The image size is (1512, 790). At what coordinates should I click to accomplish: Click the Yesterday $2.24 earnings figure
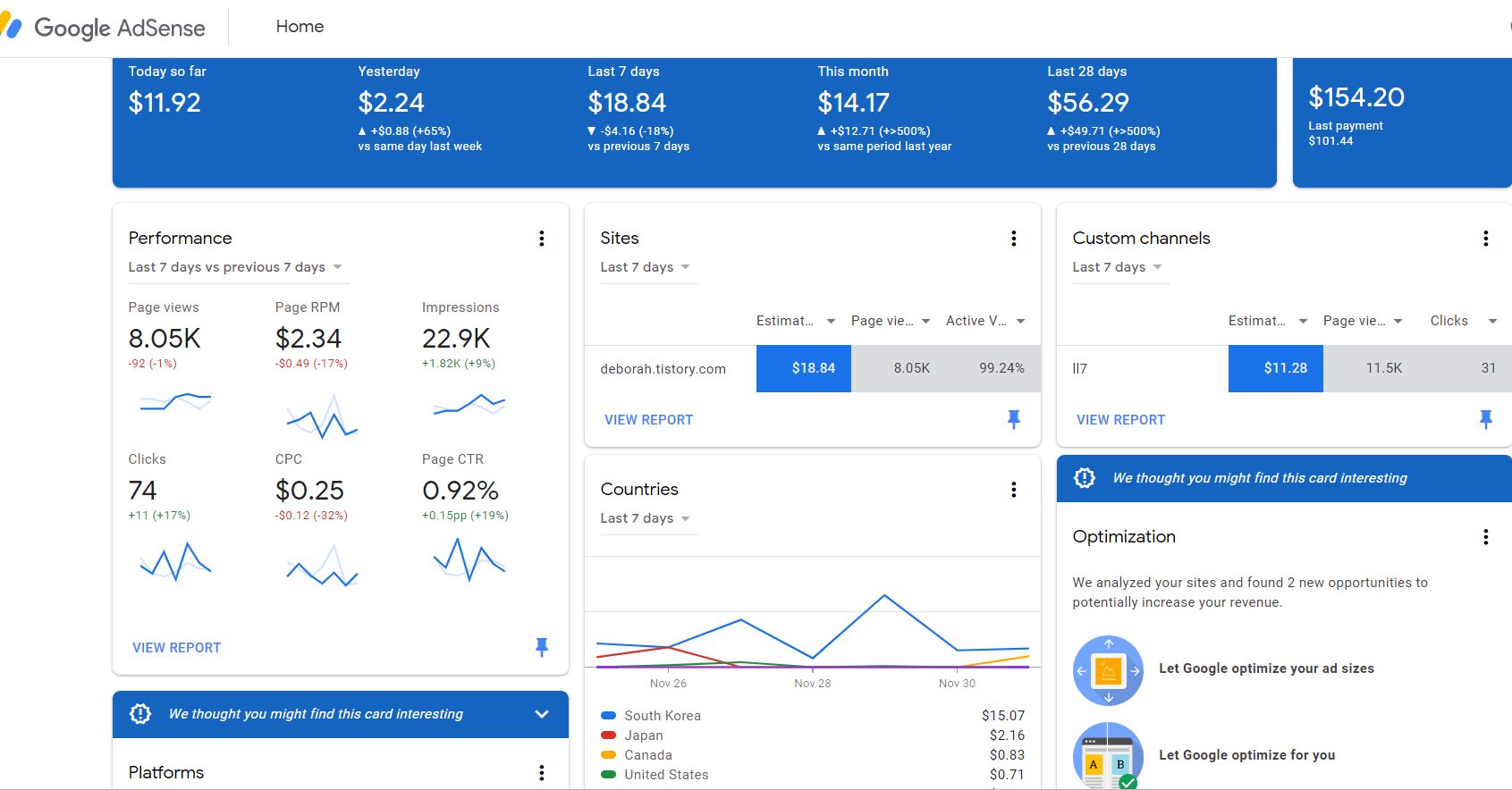tap(391, 103)
